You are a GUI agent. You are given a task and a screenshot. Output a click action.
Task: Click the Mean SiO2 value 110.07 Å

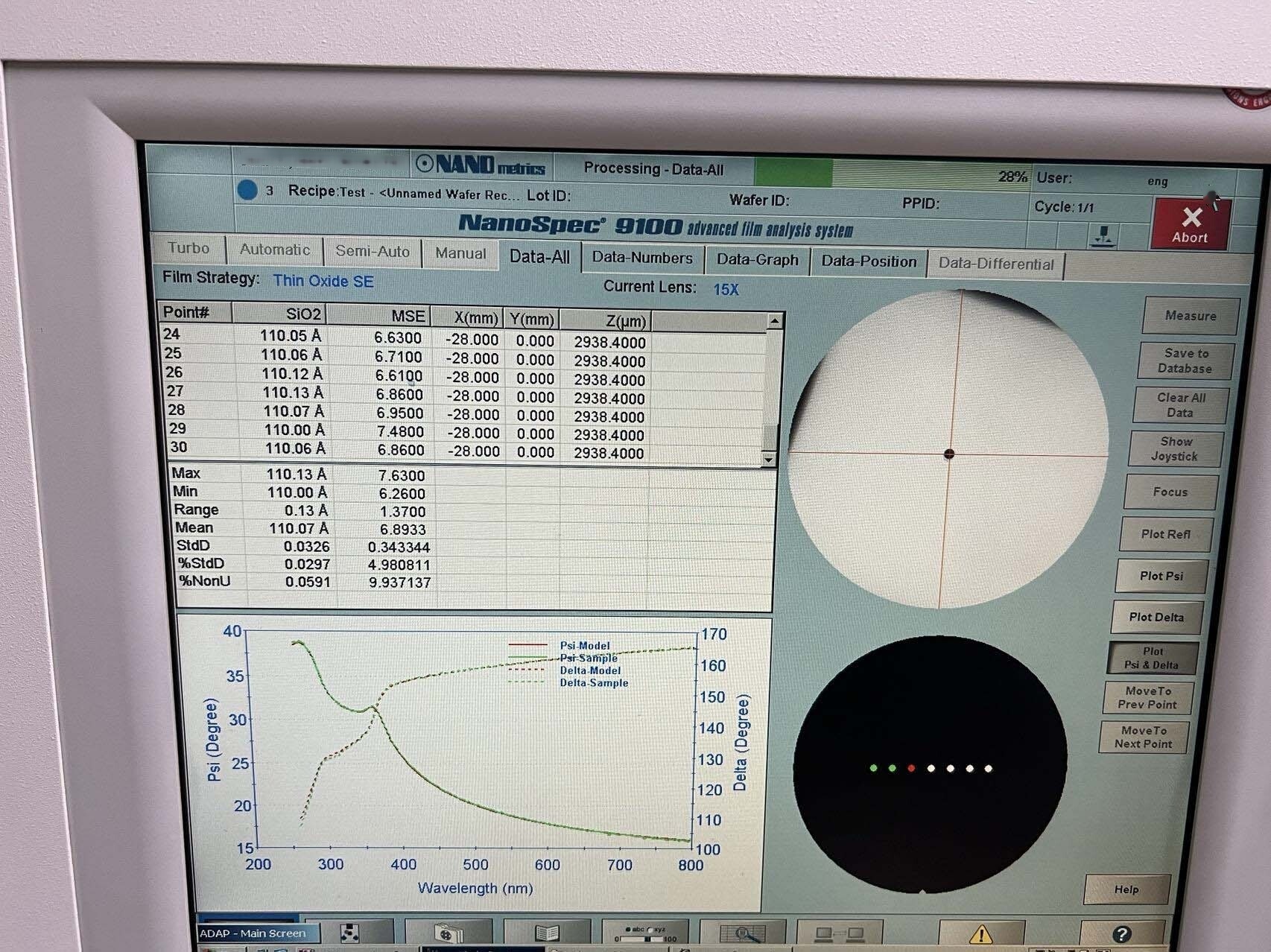(298, 528)
